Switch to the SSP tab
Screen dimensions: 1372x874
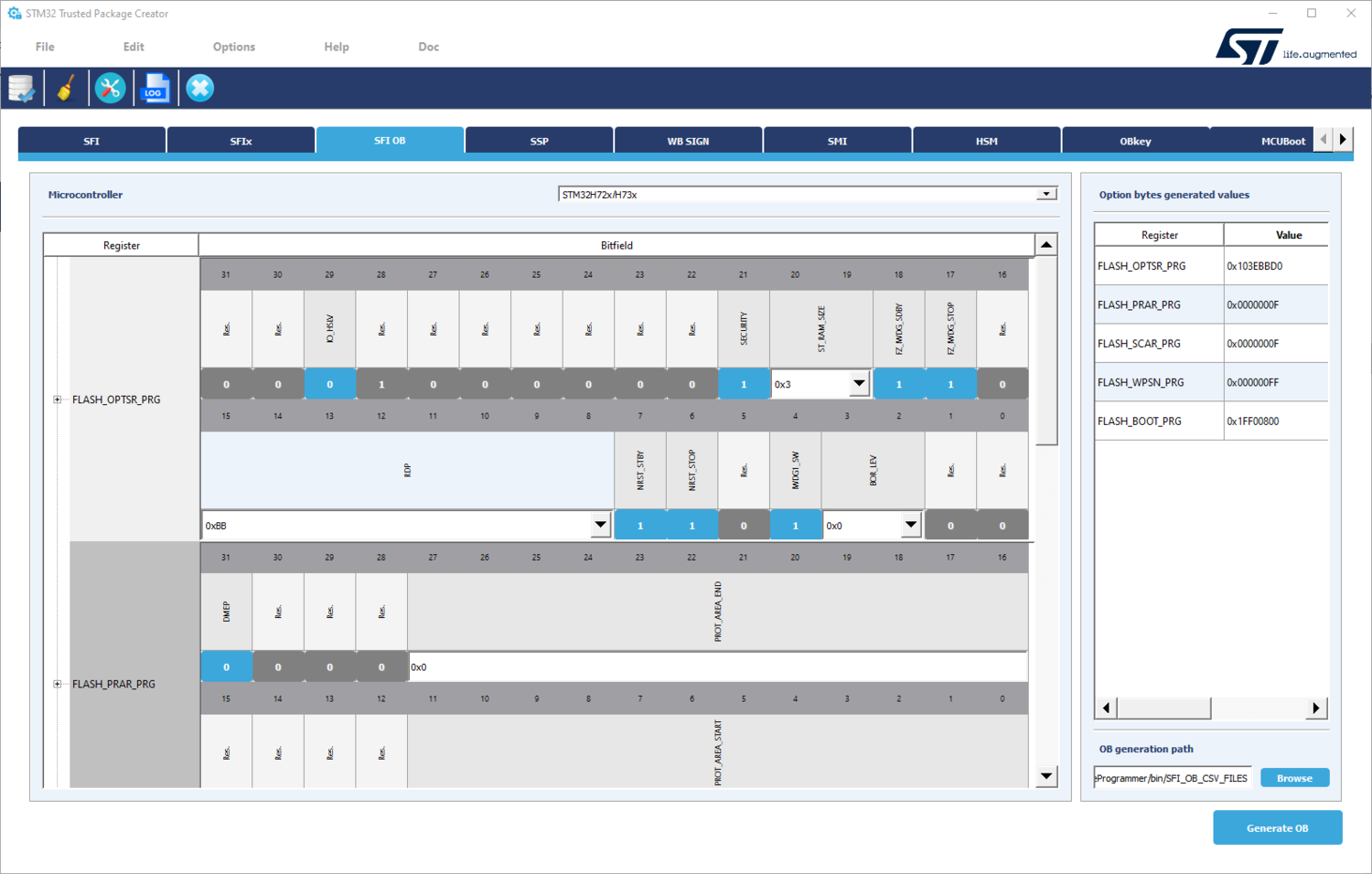pyautogui.click(x=539, y=141)
